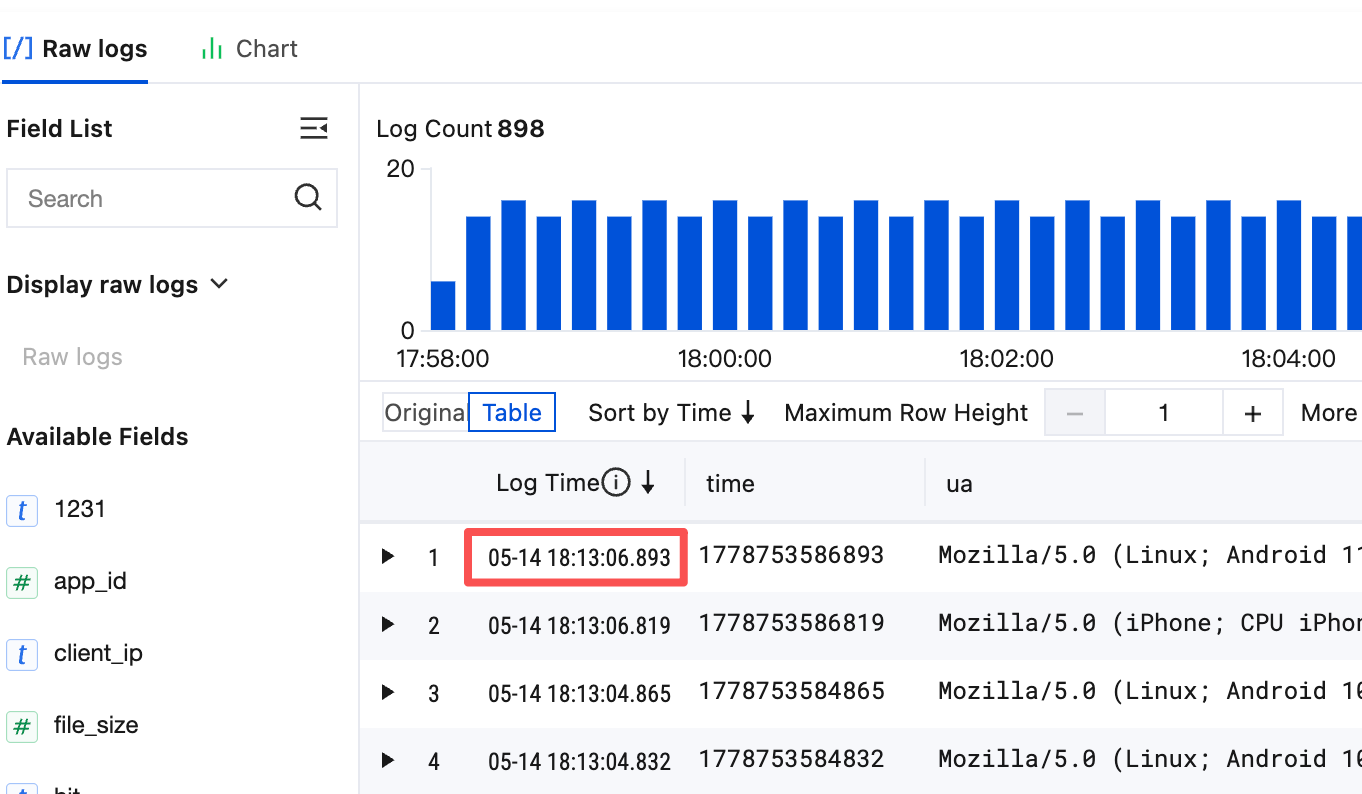Open the More options button

[1329, 413]
